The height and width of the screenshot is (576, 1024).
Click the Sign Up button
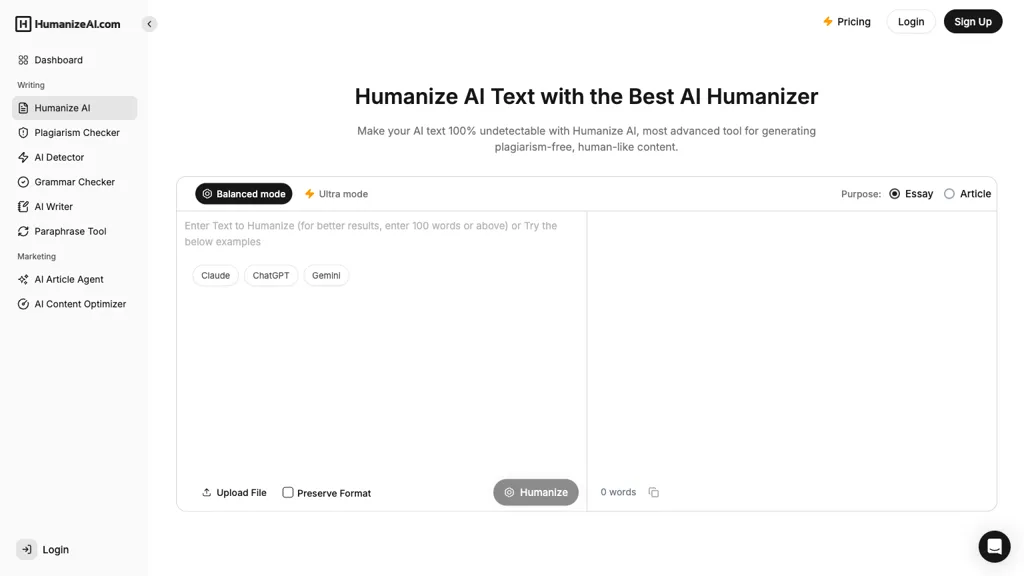[972, 20]
